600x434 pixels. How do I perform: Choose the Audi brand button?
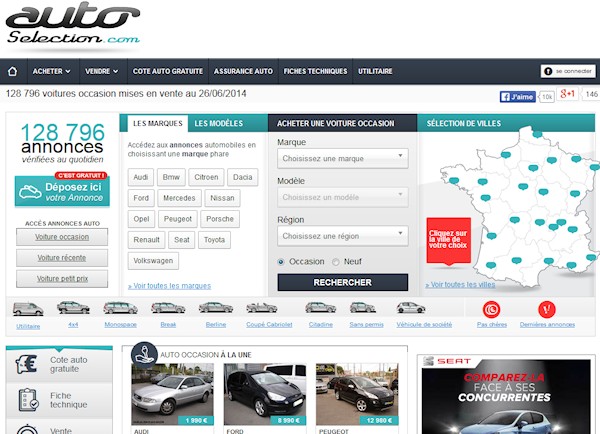point(141,177)
